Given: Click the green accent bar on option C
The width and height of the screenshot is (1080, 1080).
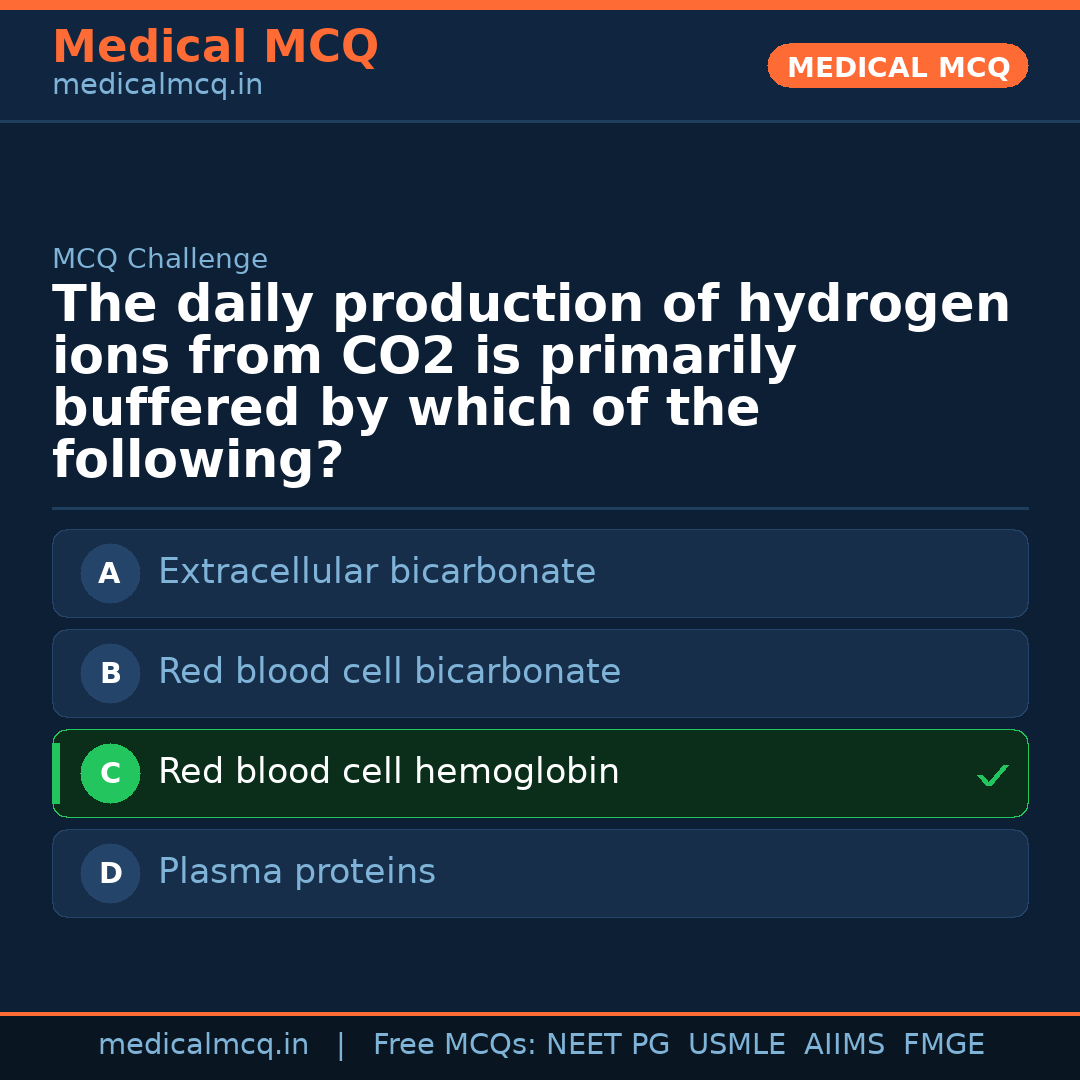Looking at the screenshot, I should [56, 774].
